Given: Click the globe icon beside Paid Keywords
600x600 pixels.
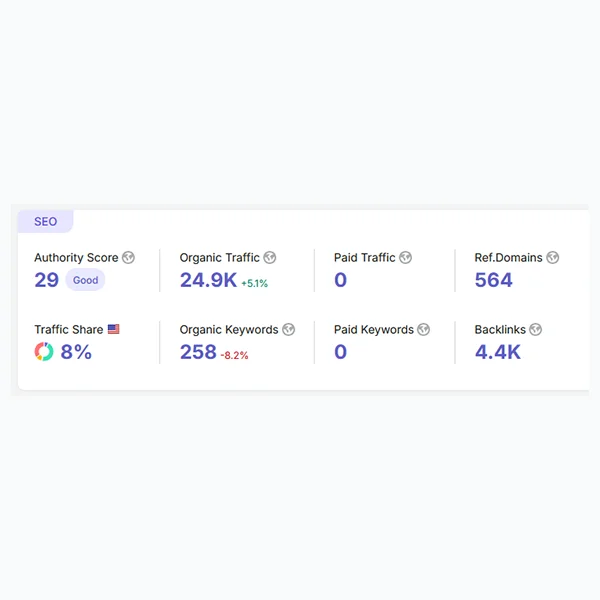Looking at the screenshot, I should coord(424,329).
